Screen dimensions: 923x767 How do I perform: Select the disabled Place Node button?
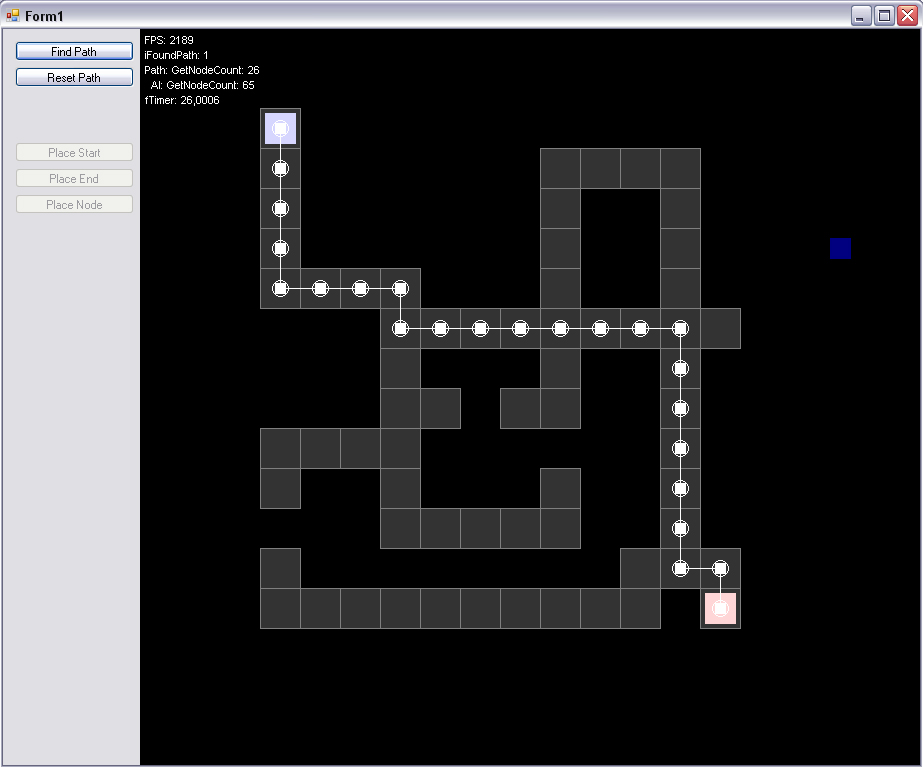74,204
